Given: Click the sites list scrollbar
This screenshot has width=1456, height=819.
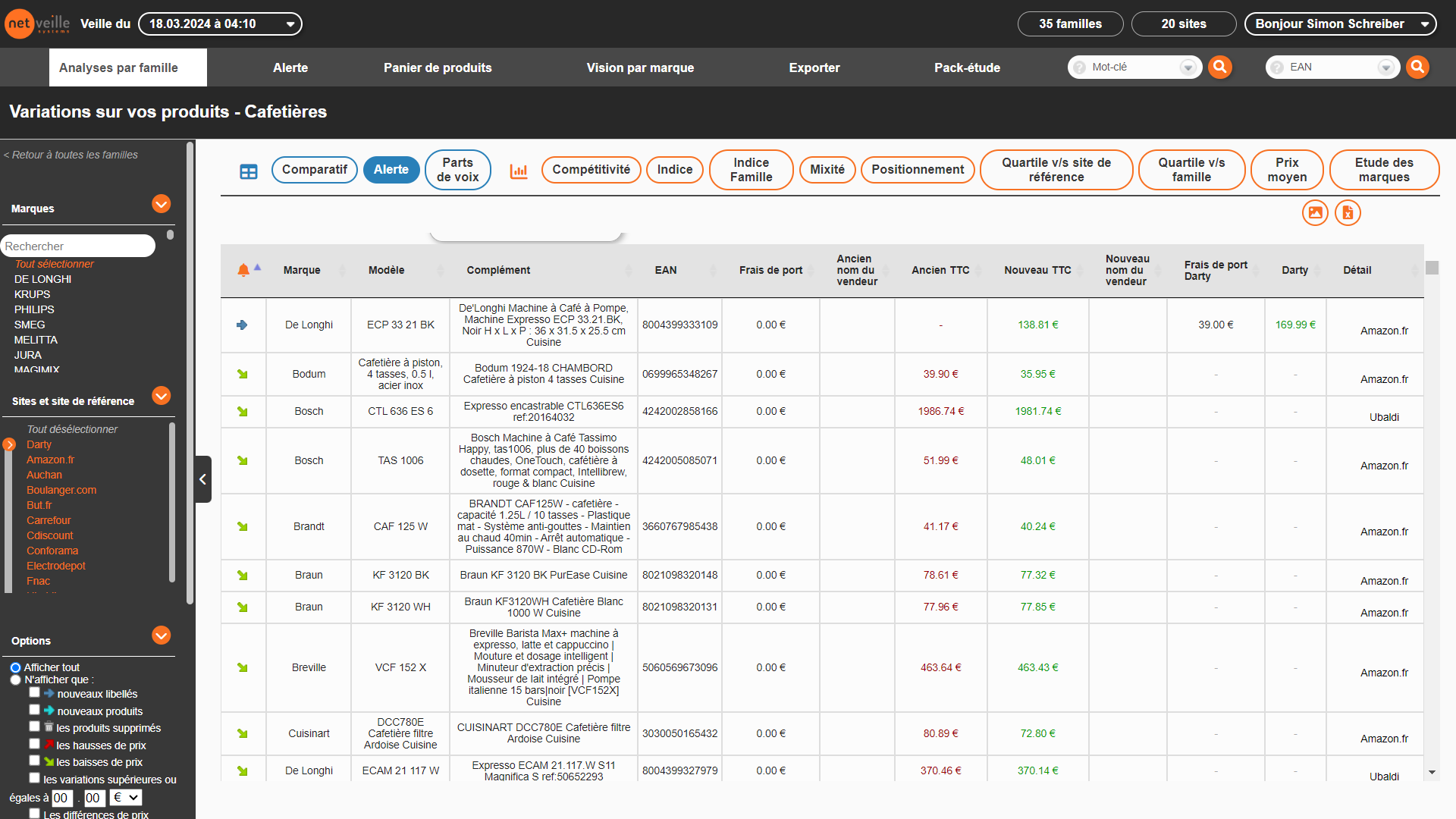Looking at the screenshot, I should tap(172, 502).
